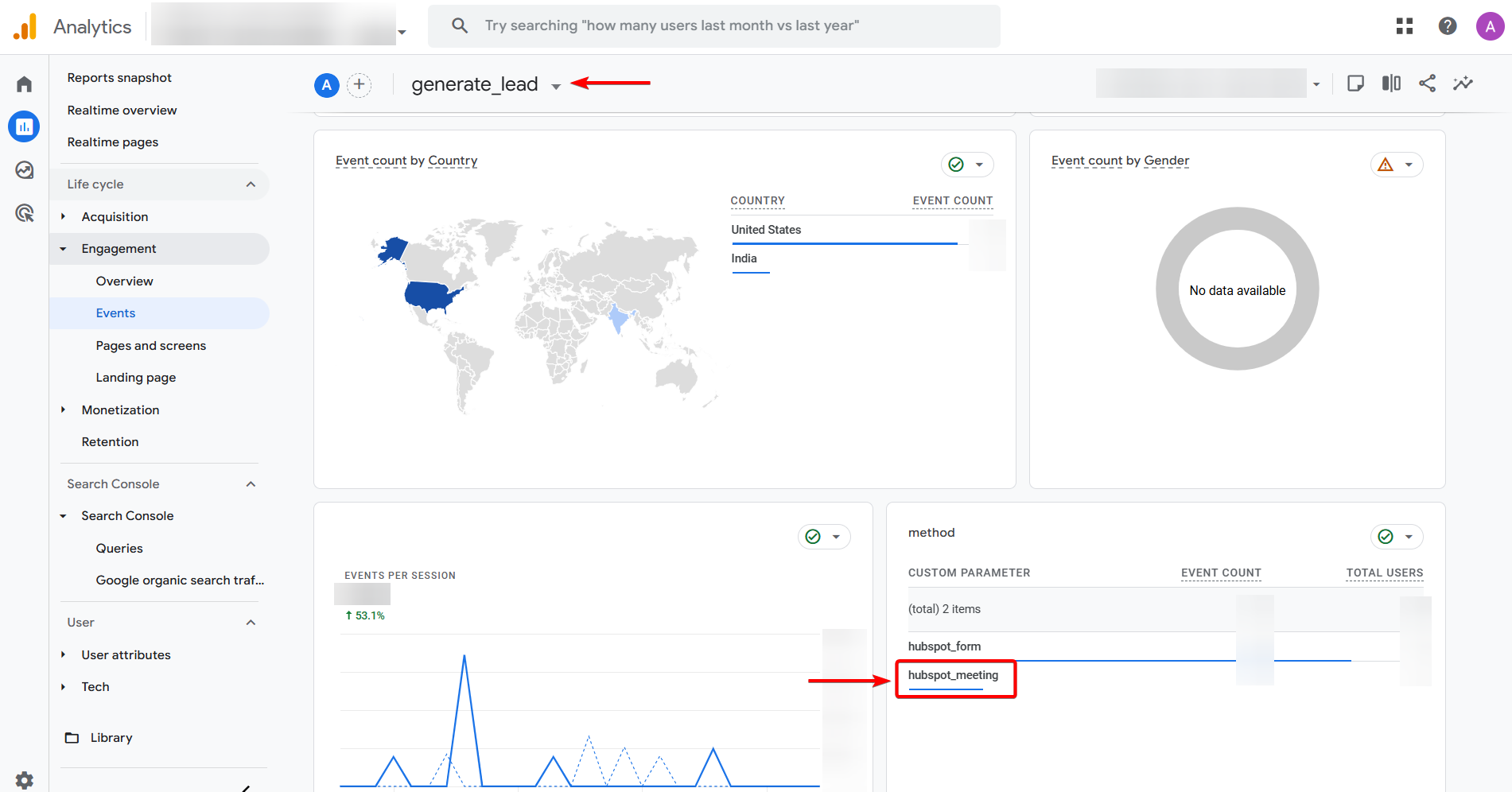Click the blue All Users segment badge
The height and width of the screenshot is (792, 1512).
tap(327, 85)
